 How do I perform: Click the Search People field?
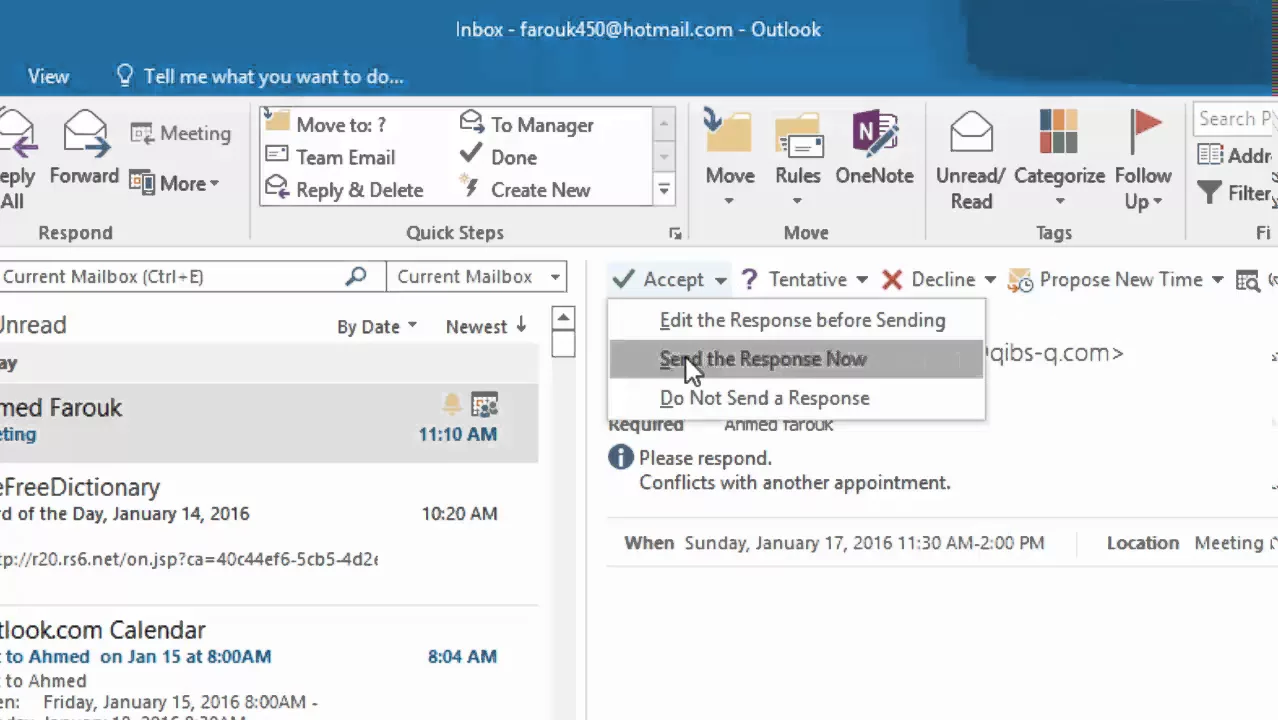click(x=1236, y=119)
